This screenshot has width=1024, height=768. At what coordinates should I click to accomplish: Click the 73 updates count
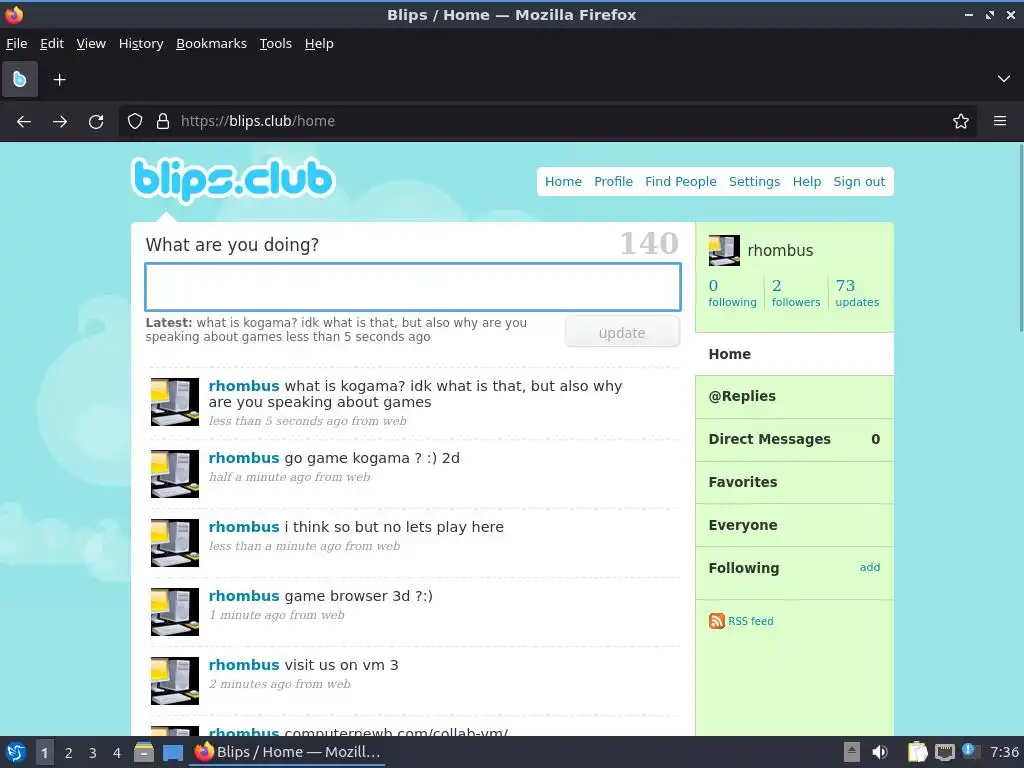coord(857,293)
